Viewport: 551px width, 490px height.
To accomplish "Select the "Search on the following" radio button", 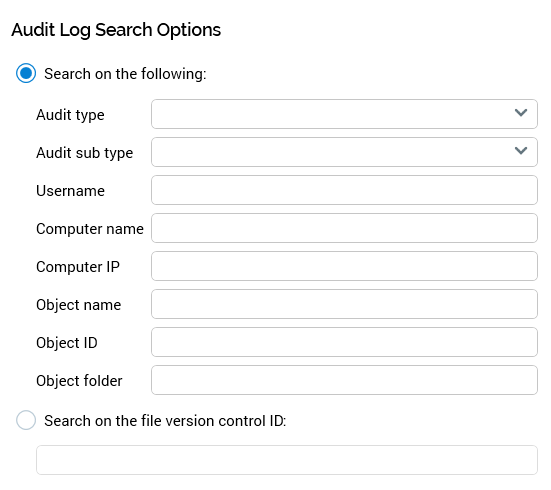I will pos(26,73).
